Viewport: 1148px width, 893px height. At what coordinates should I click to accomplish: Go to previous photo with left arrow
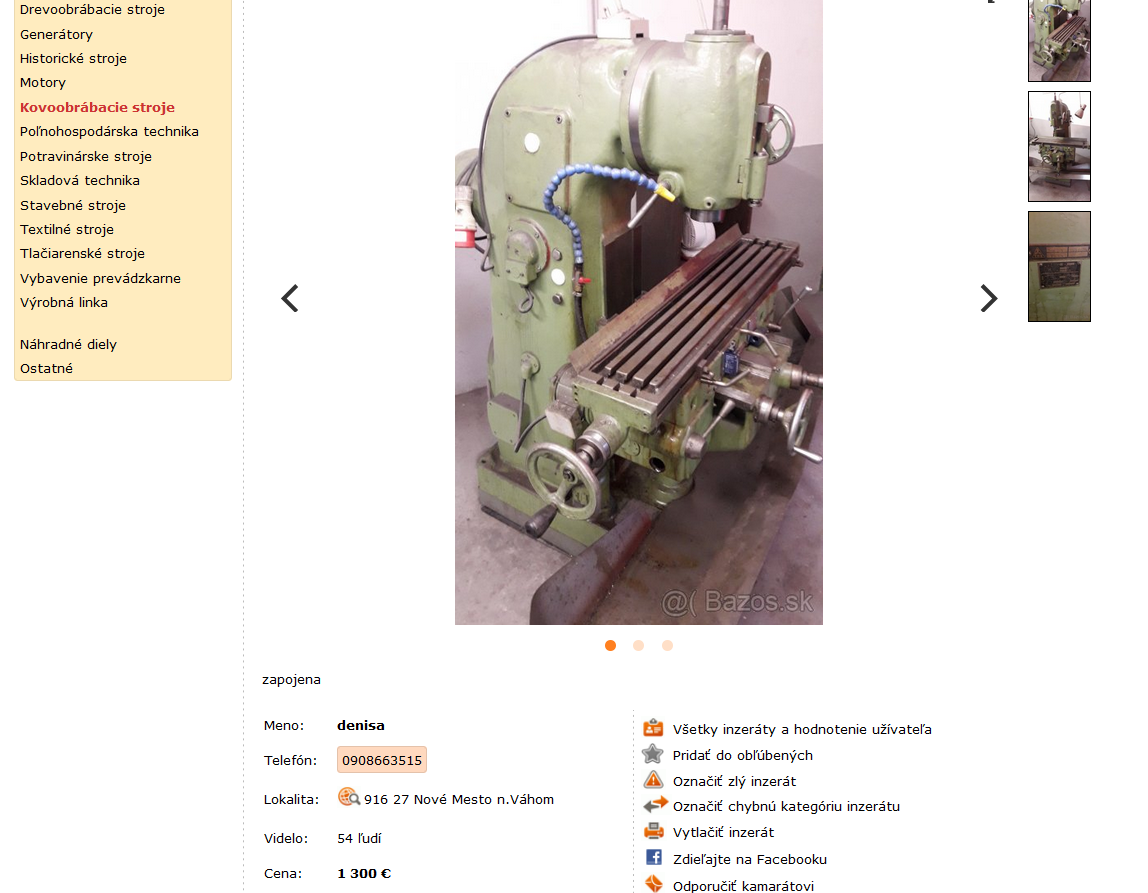pos(290,299)
